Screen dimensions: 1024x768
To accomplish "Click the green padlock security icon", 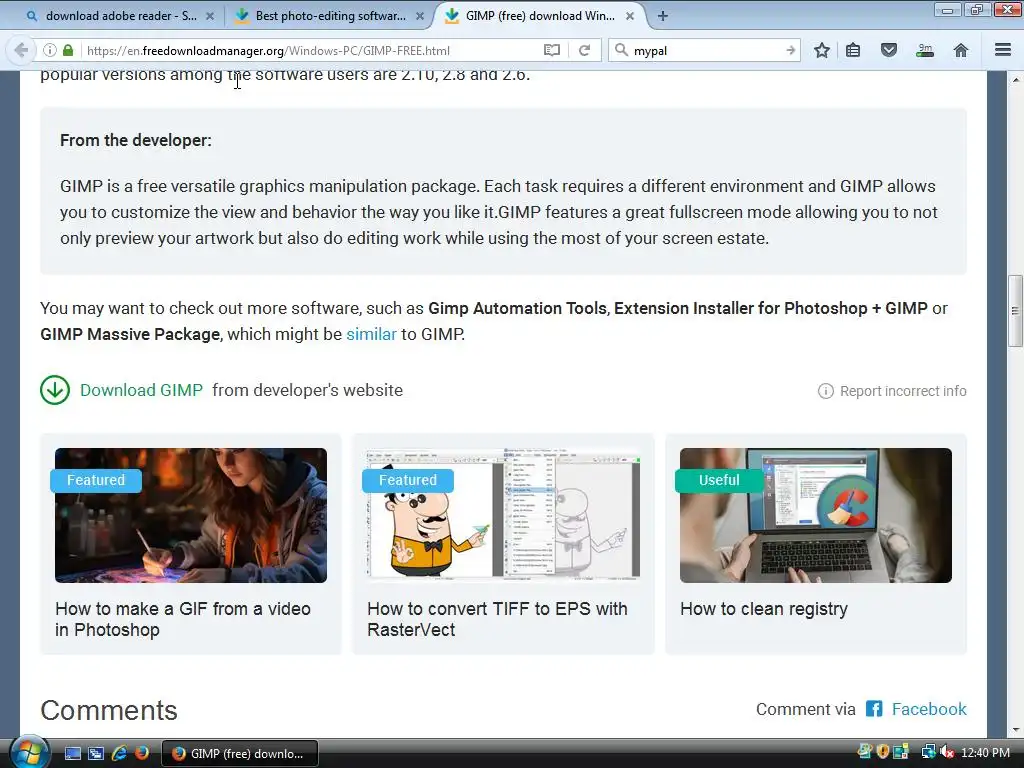I will 68,50.
